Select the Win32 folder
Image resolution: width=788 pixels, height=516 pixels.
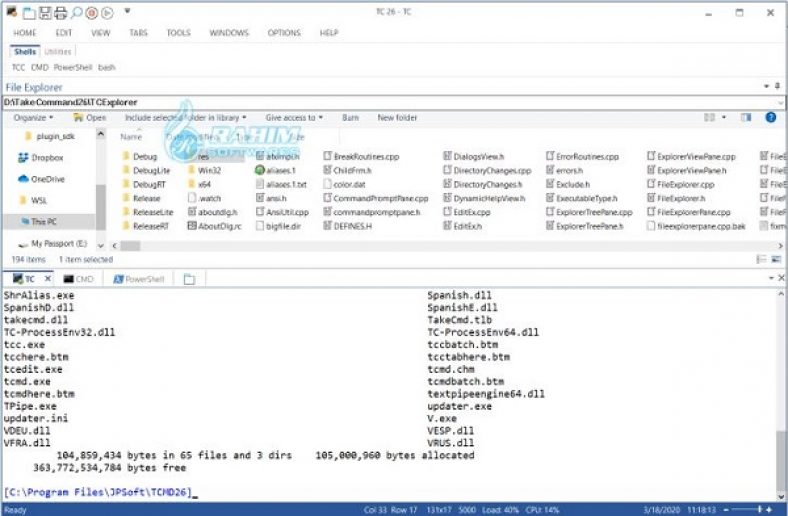(x=205, y=170)
